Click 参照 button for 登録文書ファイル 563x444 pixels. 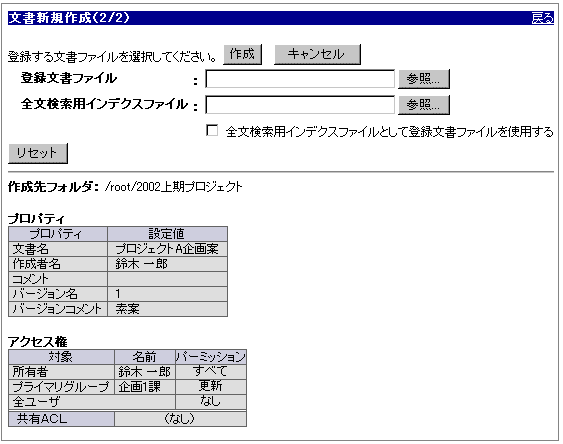coord(424,79)
